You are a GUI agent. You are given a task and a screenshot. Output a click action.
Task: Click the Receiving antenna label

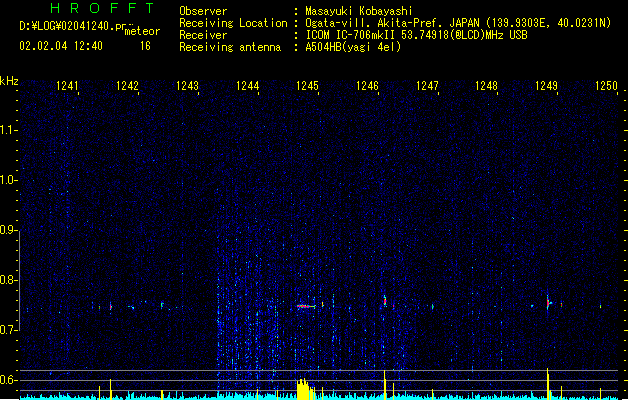point(230,47)
